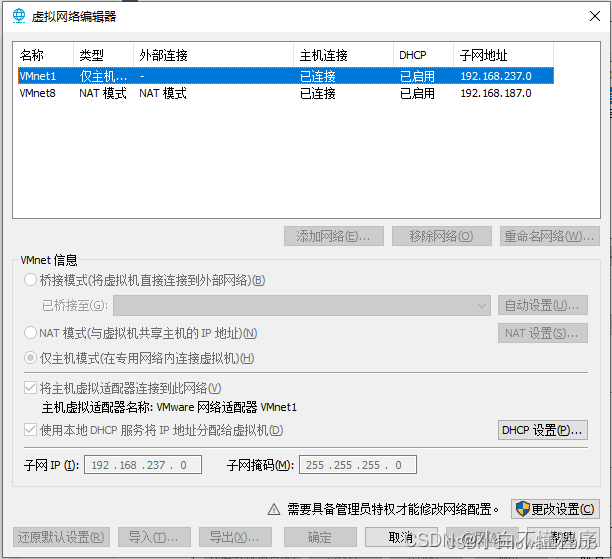
Task: Click the warning triangle icon
Action: coord(274,509)
